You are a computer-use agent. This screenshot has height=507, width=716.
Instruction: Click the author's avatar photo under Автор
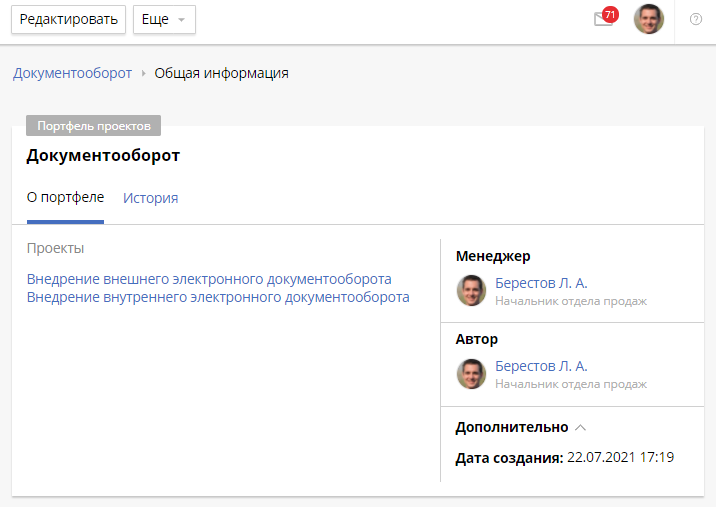(x=471, y=374)
